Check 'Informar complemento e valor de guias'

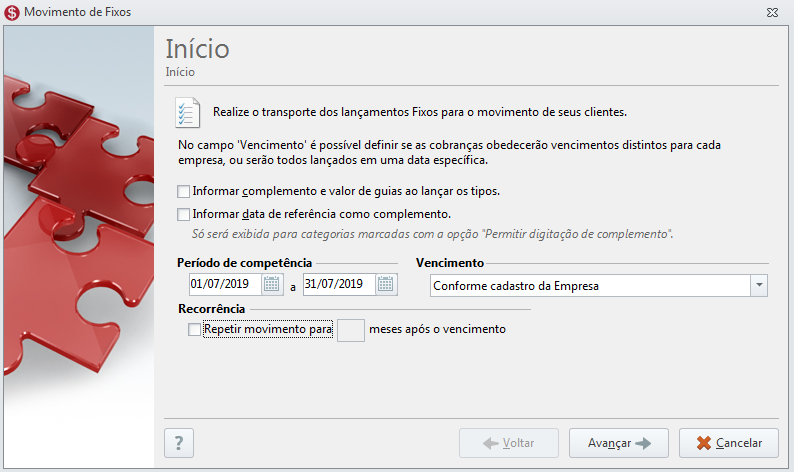pos(183,191)
